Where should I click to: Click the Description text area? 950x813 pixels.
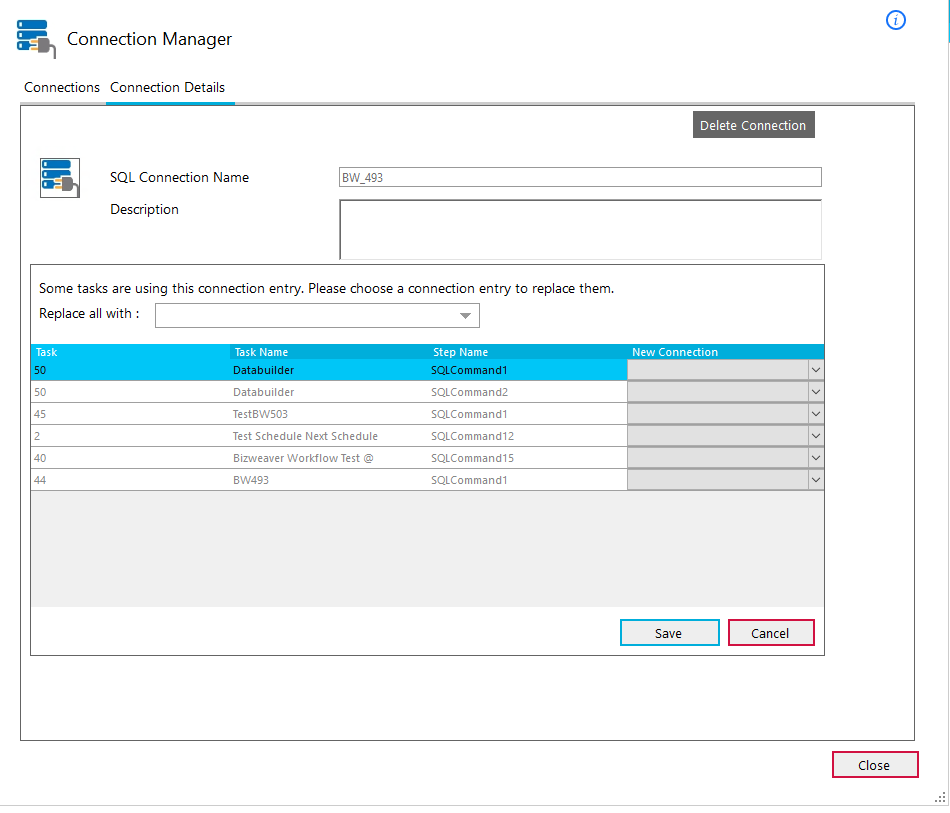point(580,230)
